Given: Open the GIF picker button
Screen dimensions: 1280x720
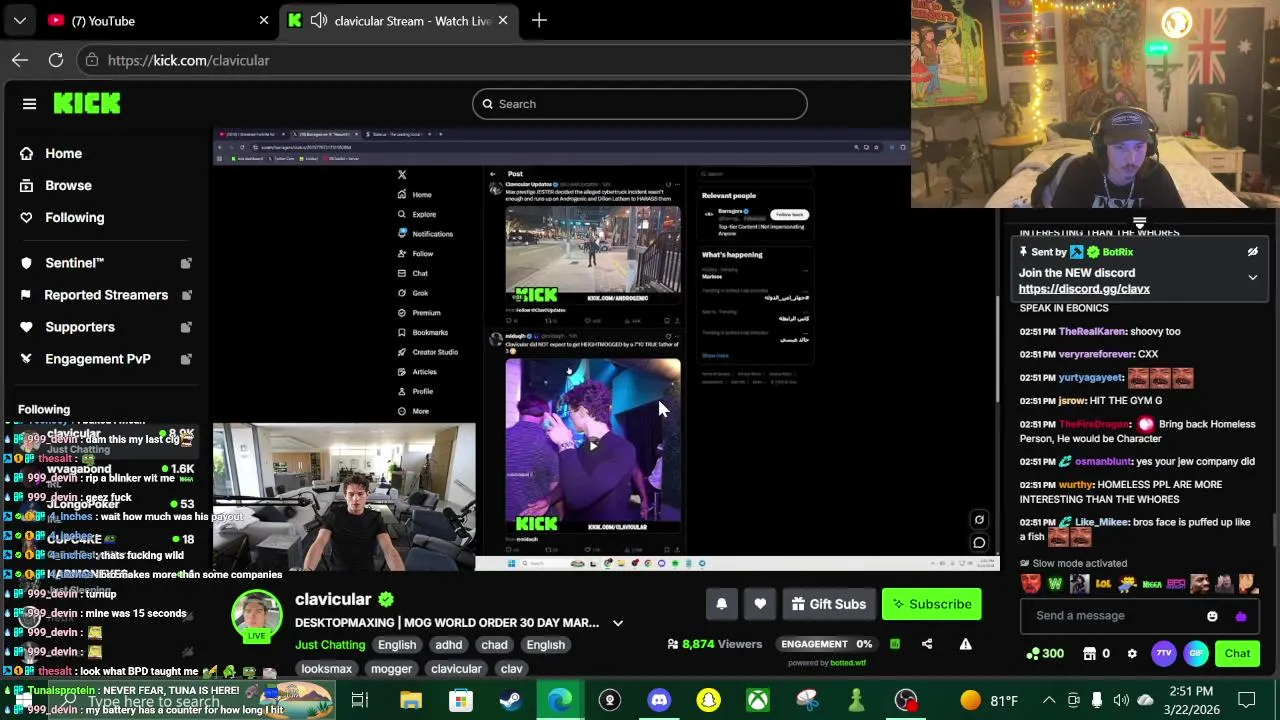Looking at the screenshot, I should point(1196,654).
